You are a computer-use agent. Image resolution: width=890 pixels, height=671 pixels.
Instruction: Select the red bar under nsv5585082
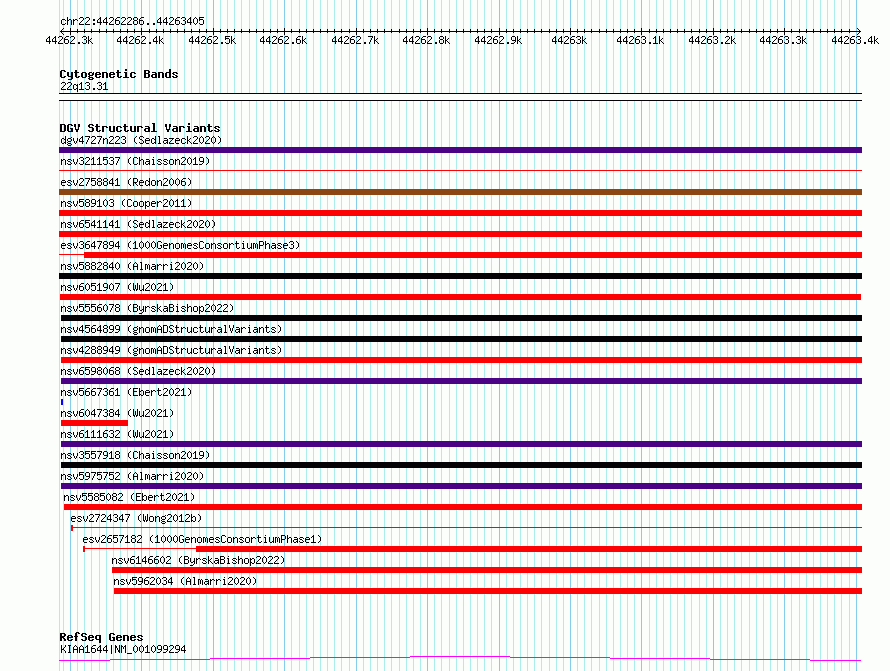[463, 507]
